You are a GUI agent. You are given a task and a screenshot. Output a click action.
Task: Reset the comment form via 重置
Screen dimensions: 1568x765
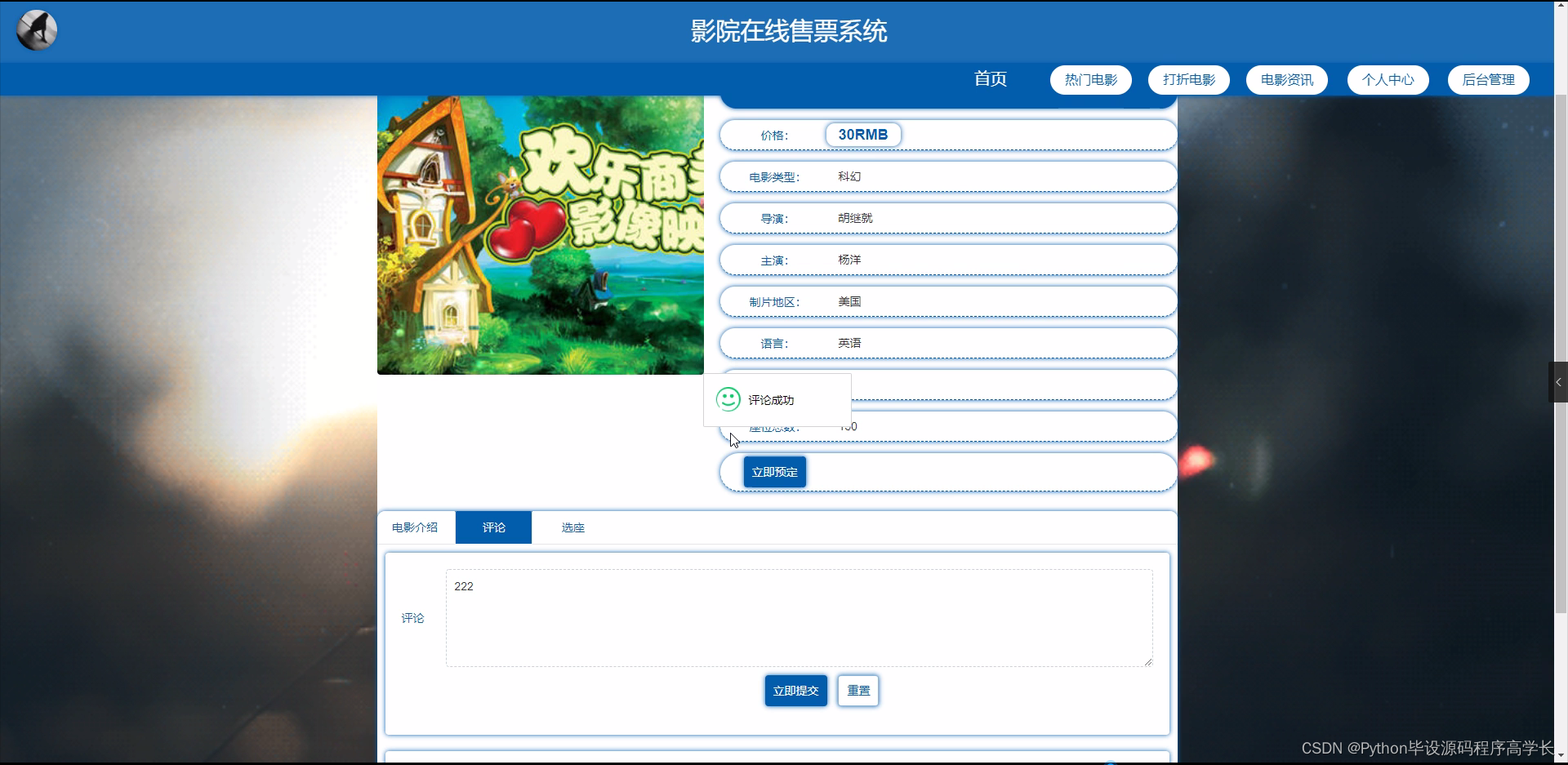(x=857, y=690)
